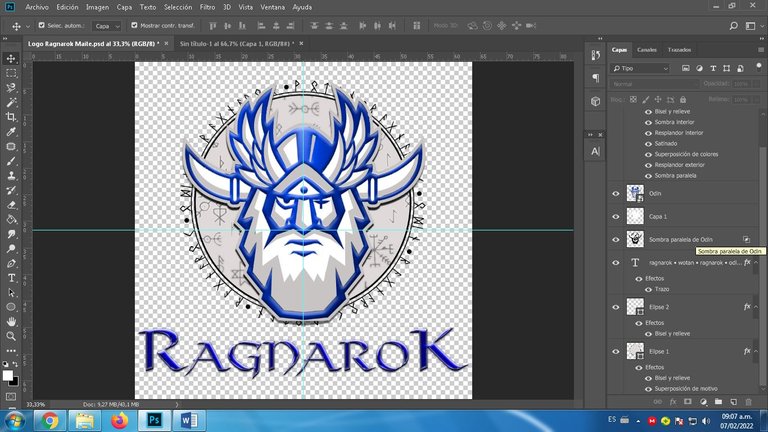Screen dimensions: 768x432
Task: Select the Crop tool
Action: [x=11, y=117]
